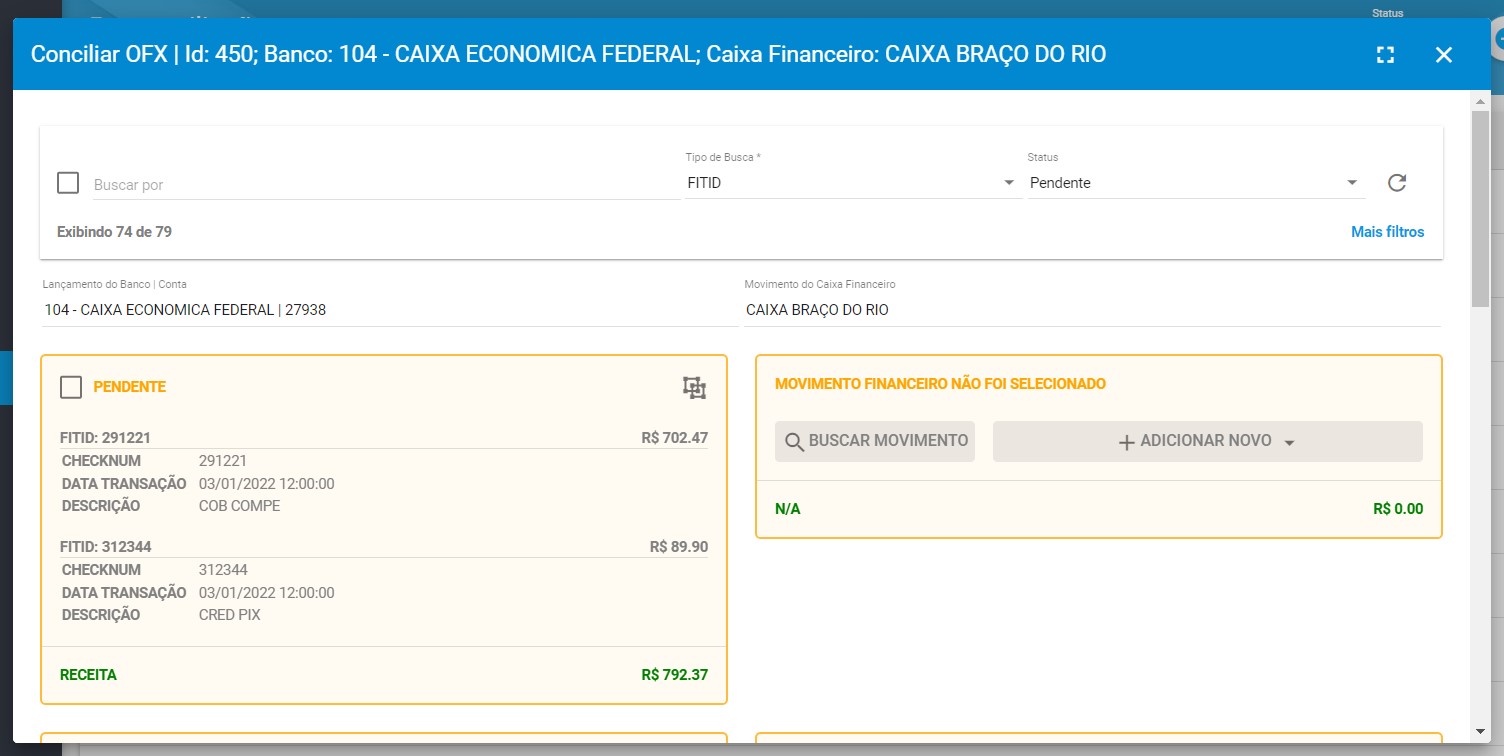The image size is (1504, 756).
Task: Click the transaction date under COB COMPE entry
Action: 267,484
